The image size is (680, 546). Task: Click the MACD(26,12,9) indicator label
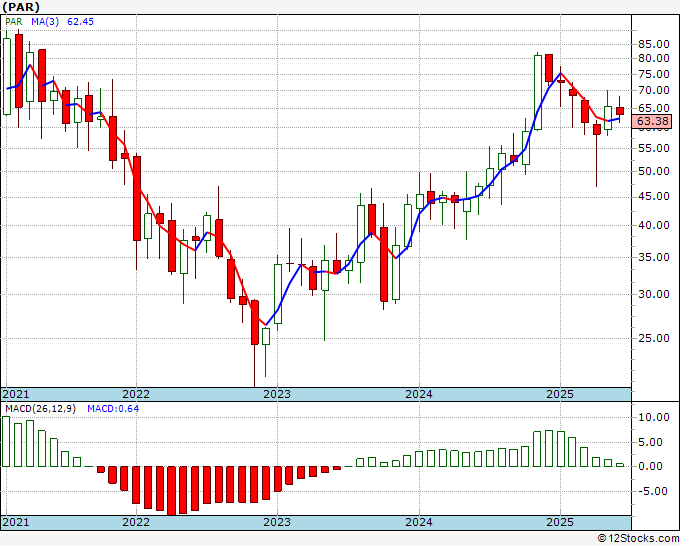coord(40,409)
